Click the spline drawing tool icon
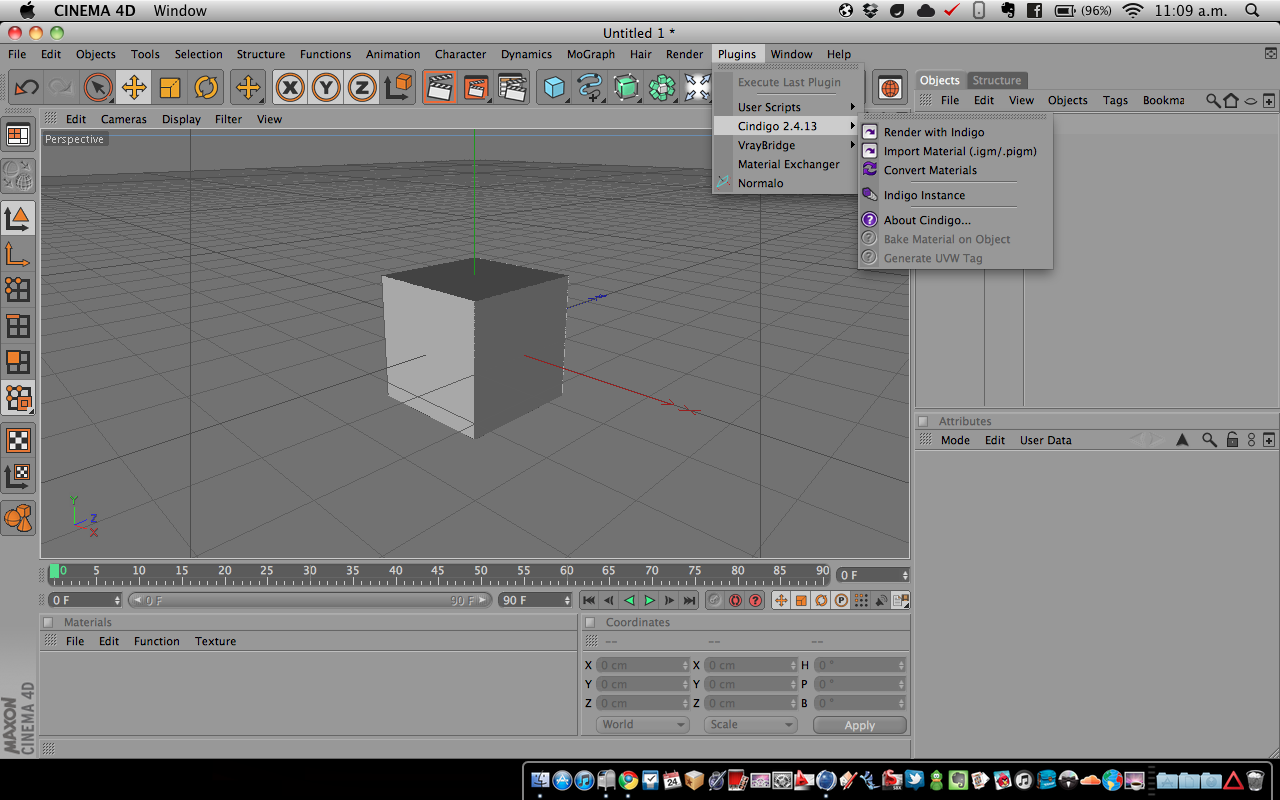 [x=590, y=88]
